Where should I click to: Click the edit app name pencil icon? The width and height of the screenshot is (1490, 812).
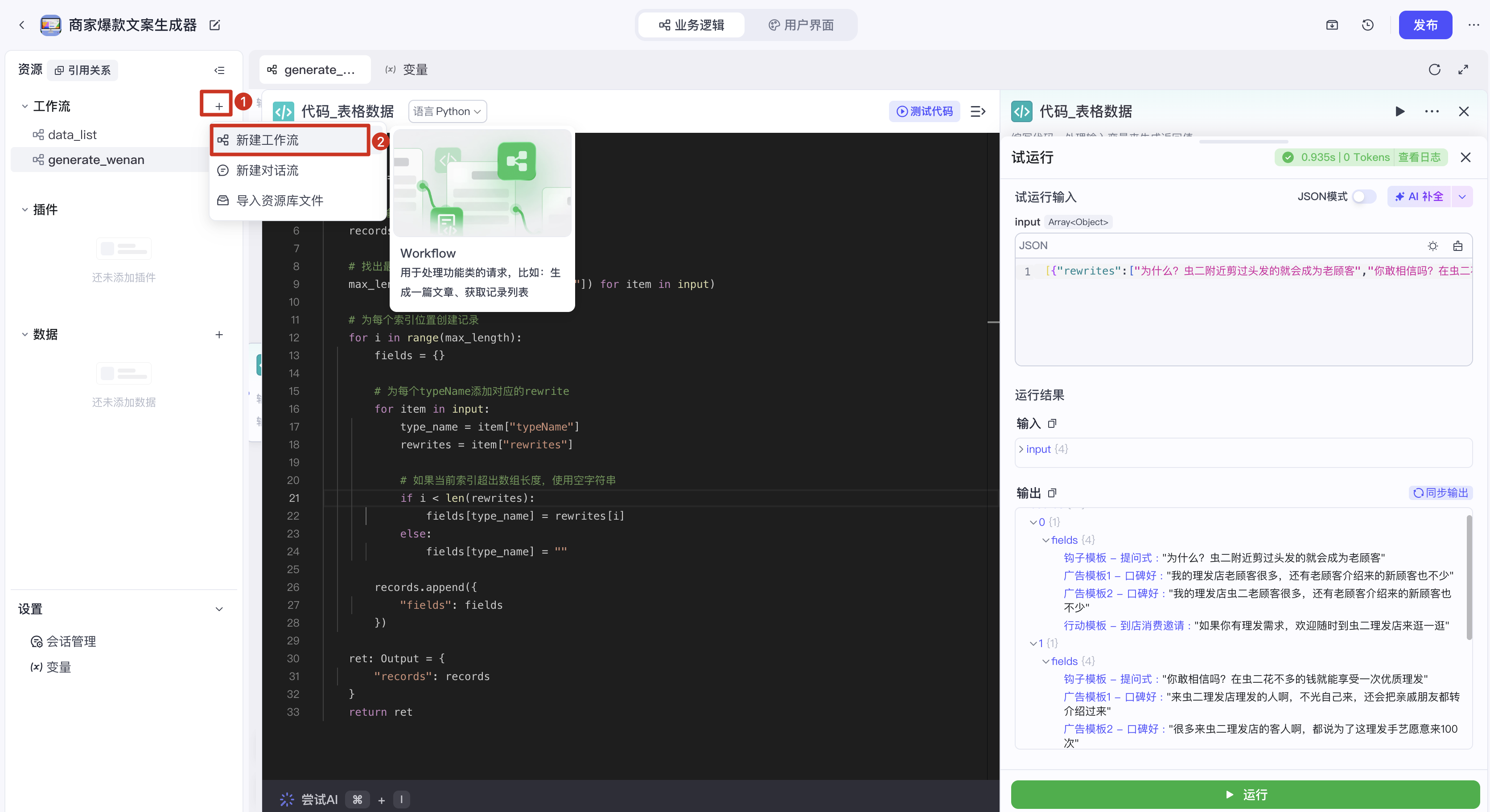pyautogui.click(x=214, y=25)
